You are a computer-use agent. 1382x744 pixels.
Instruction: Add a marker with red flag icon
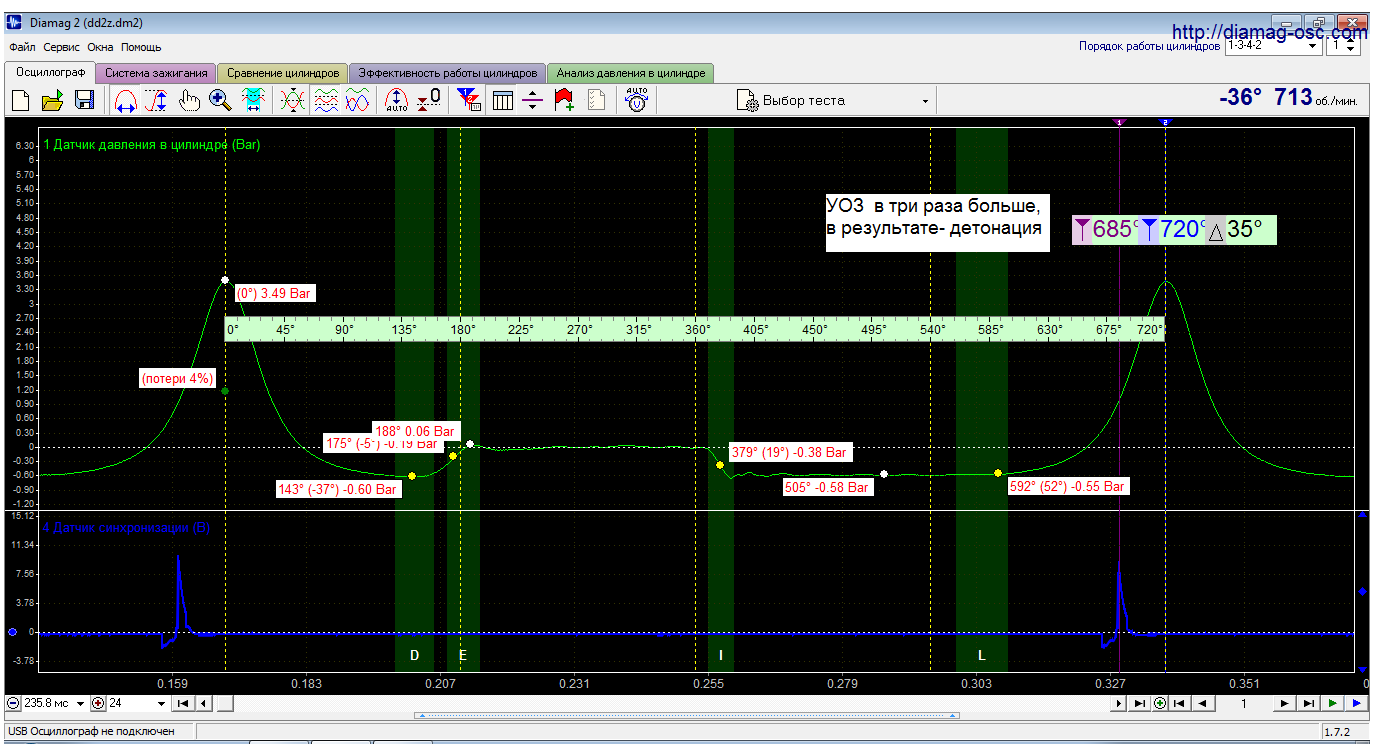(x=564, y=100)
